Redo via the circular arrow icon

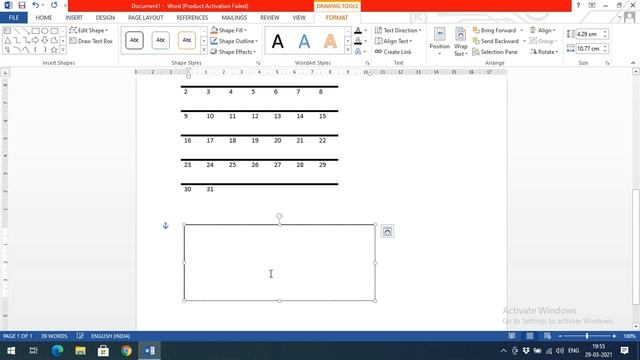54,5
